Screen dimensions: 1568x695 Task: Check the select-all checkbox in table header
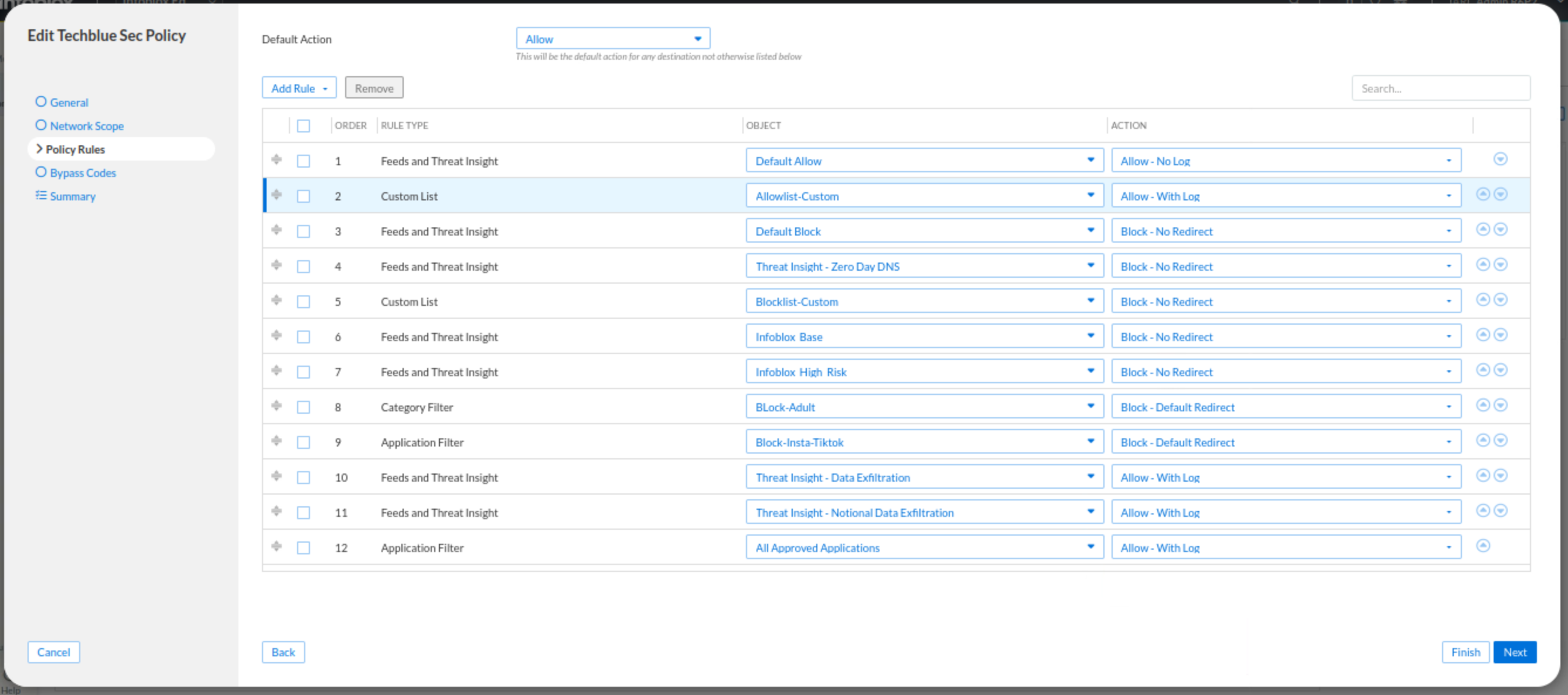coord(303,126)
